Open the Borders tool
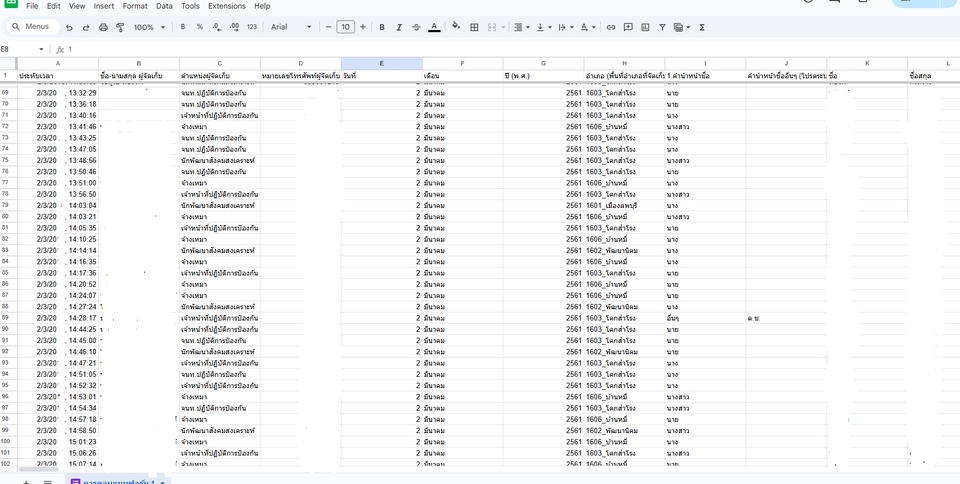 tap(474, 28)
